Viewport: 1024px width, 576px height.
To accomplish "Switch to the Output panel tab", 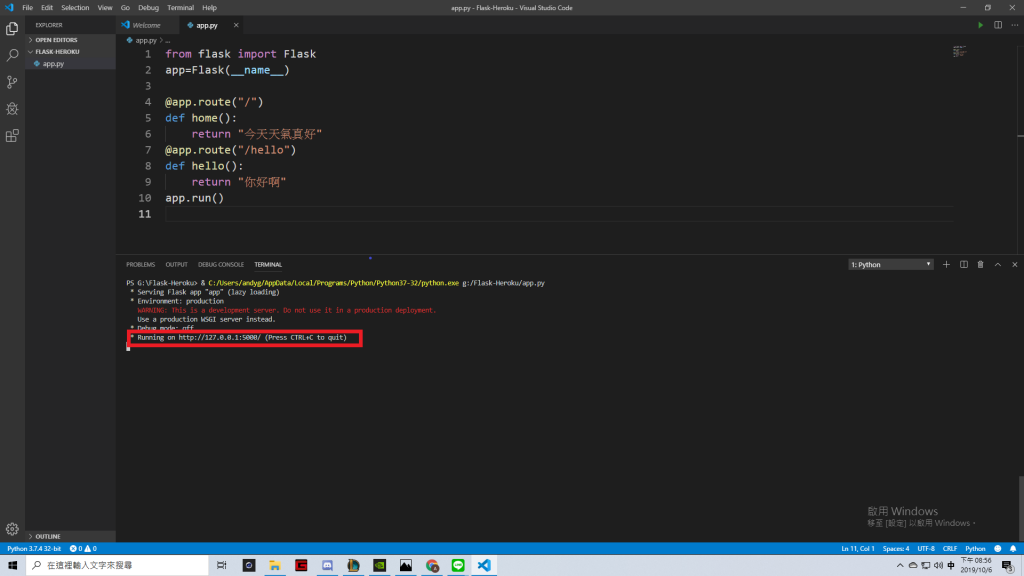I will point(176,264).
